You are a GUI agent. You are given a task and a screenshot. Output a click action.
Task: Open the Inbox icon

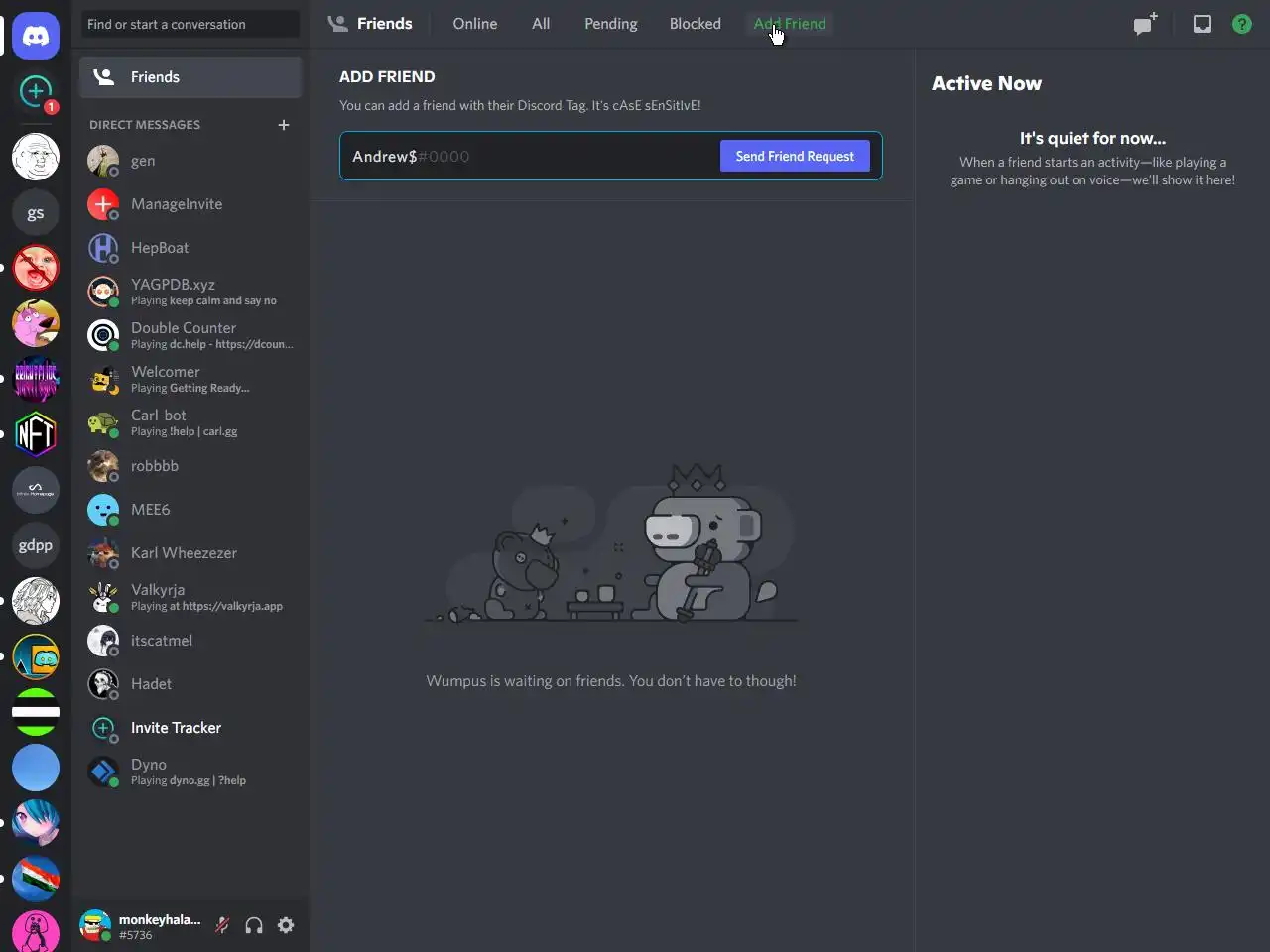point(1203,24)
